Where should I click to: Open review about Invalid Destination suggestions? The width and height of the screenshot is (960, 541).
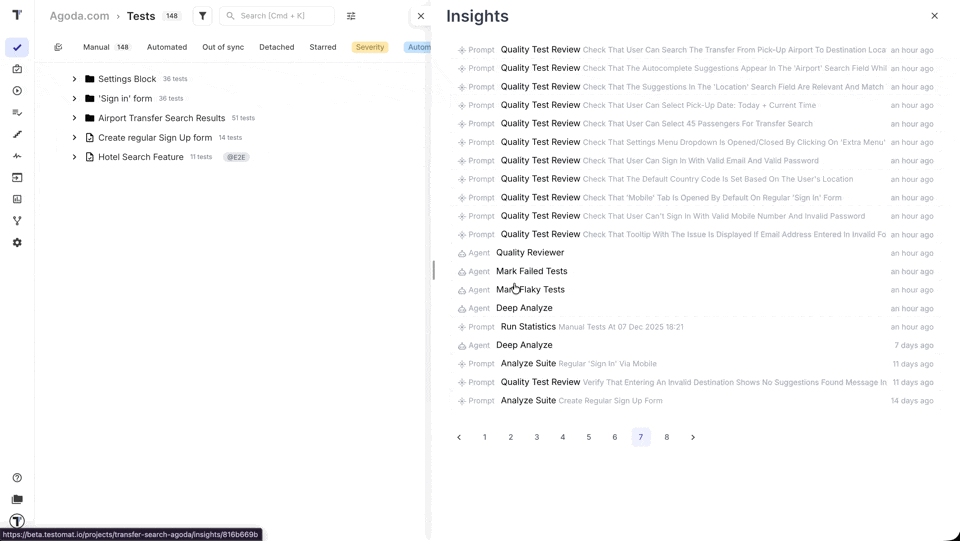point(696,382)
